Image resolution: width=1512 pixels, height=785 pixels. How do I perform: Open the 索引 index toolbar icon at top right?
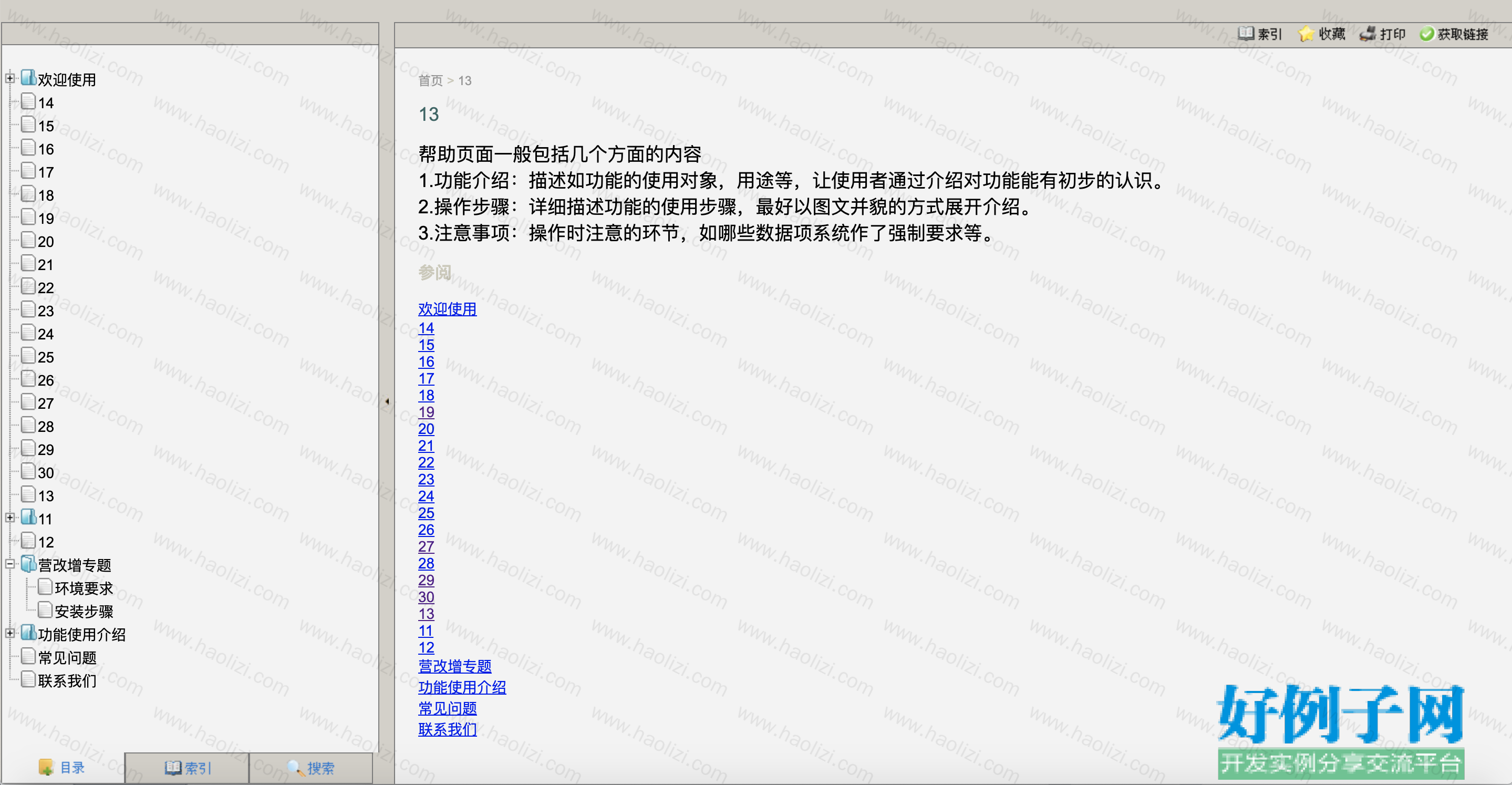1246,34
